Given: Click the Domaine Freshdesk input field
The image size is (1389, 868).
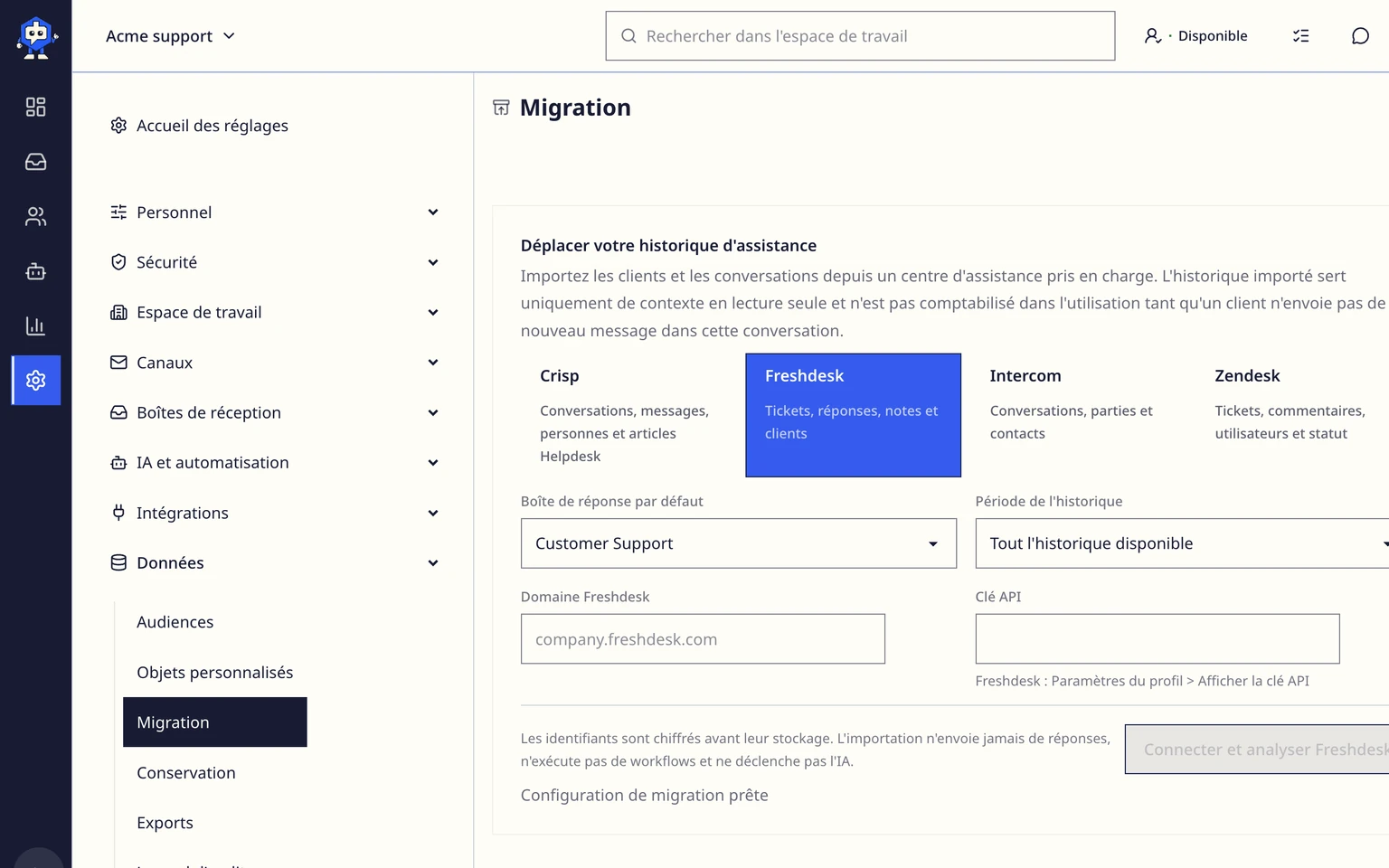Looking at the screenshot, I should [x=703, y=639].
